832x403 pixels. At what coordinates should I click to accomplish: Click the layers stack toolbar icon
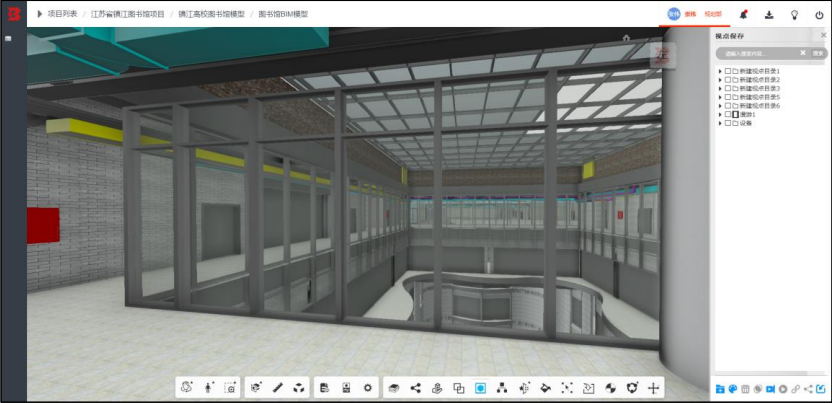394,388
